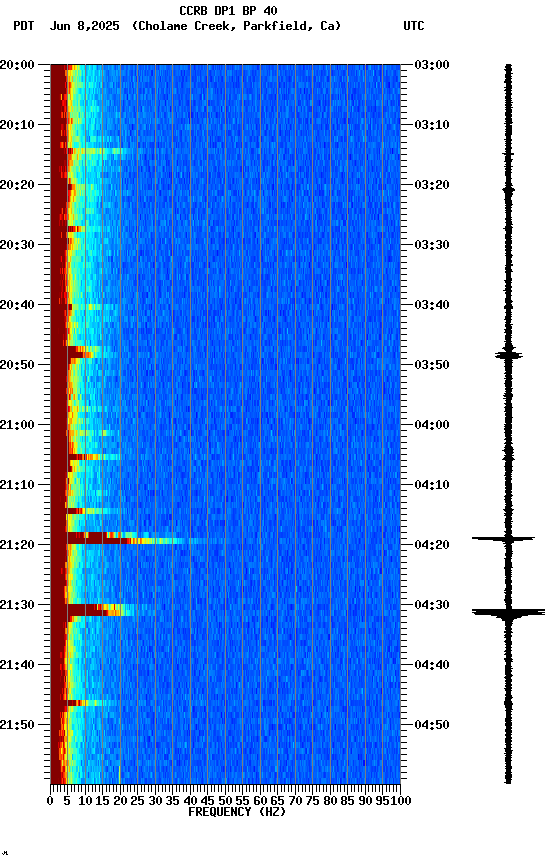Screen dimensions: 552x864
Task: Click the 04:30 UTC time label
Action: pyautogui.click(x=432, y=605)
